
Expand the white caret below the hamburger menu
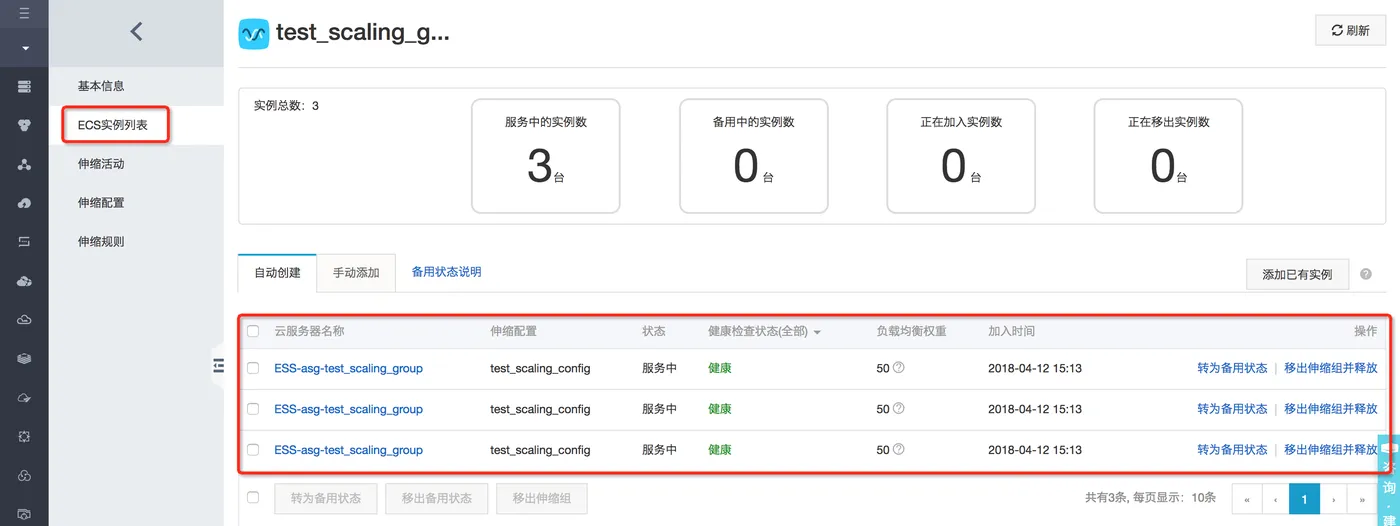pos(24,48)
